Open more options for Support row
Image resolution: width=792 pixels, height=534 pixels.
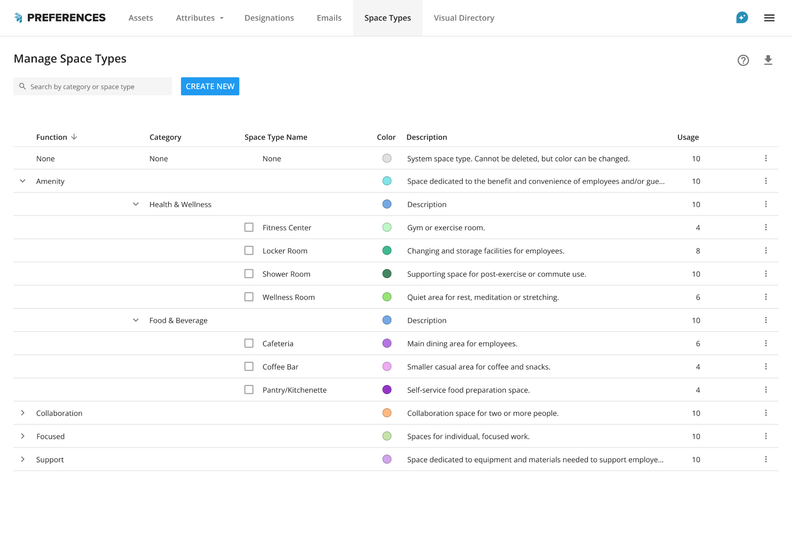pyautogui.click(x=766, y=460)
